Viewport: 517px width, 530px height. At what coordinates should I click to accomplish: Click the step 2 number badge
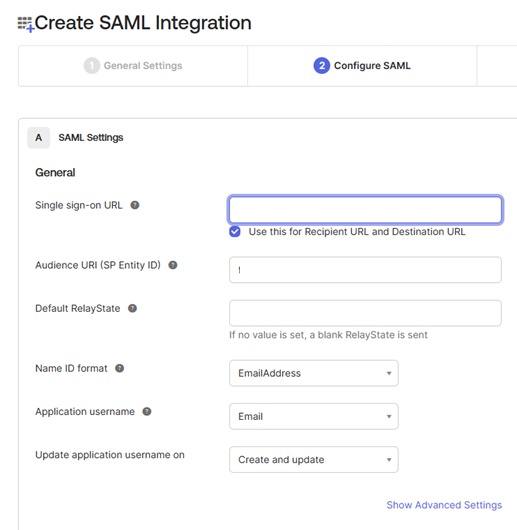coord(322,66)
